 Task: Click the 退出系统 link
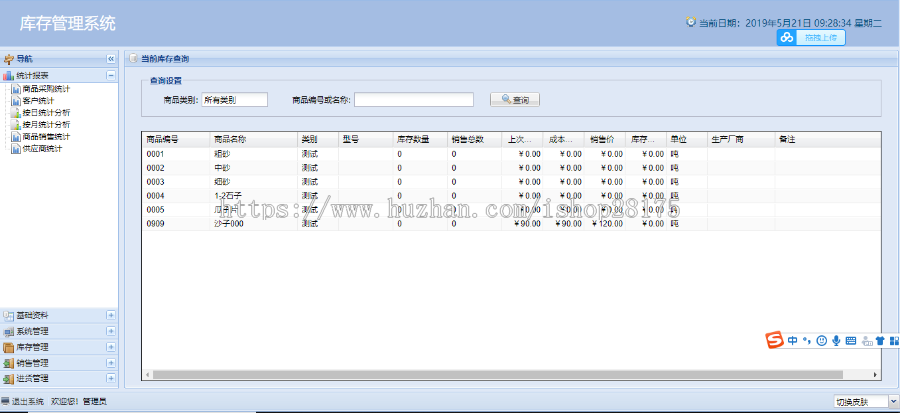point(29,402)
